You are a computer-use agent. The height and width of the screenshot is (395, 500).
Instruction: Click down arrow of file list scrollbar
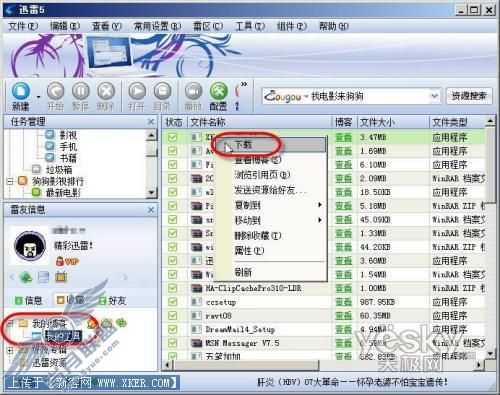[x=490, y=353]
